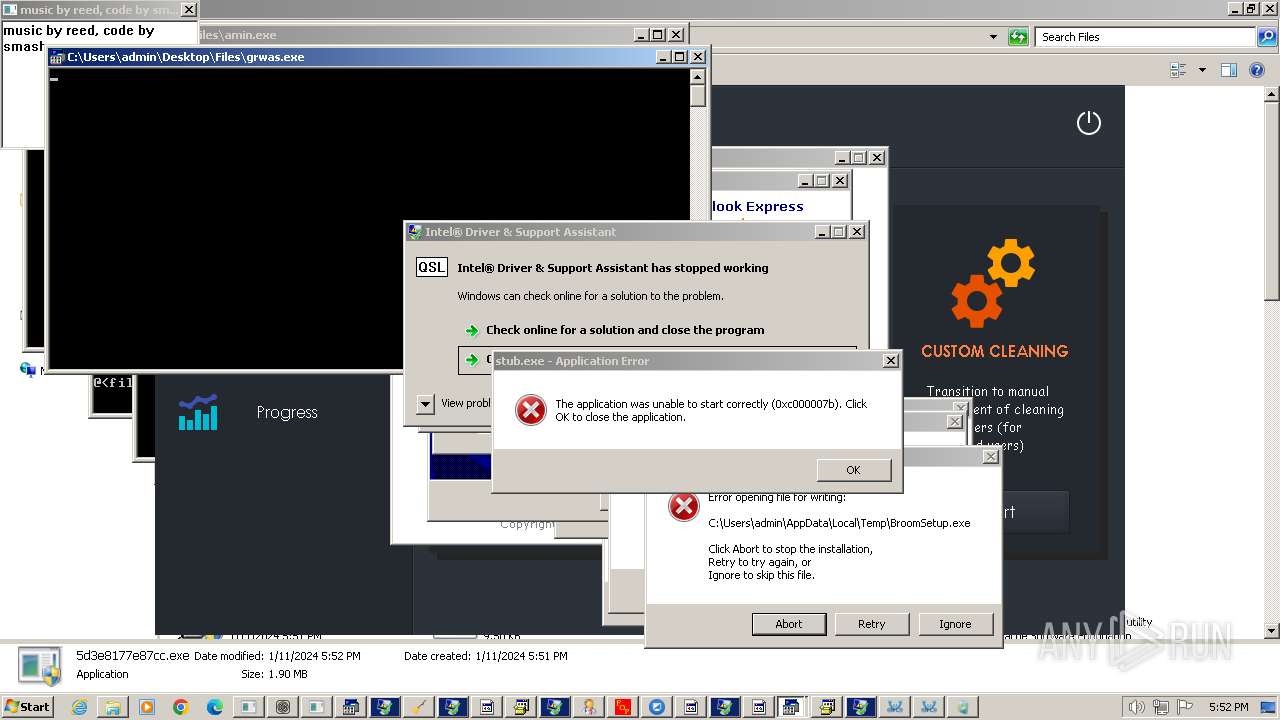Image resolution: width=1280 pixels, height=720 pixels.
Task: Click Ignore in the BroomSetup error dialog
Action: click(955, 624)
